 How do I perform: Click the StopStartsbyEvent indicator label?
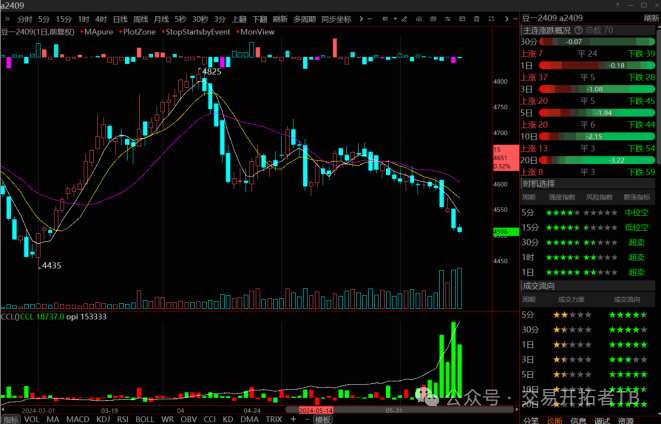[x=198, y=32]
